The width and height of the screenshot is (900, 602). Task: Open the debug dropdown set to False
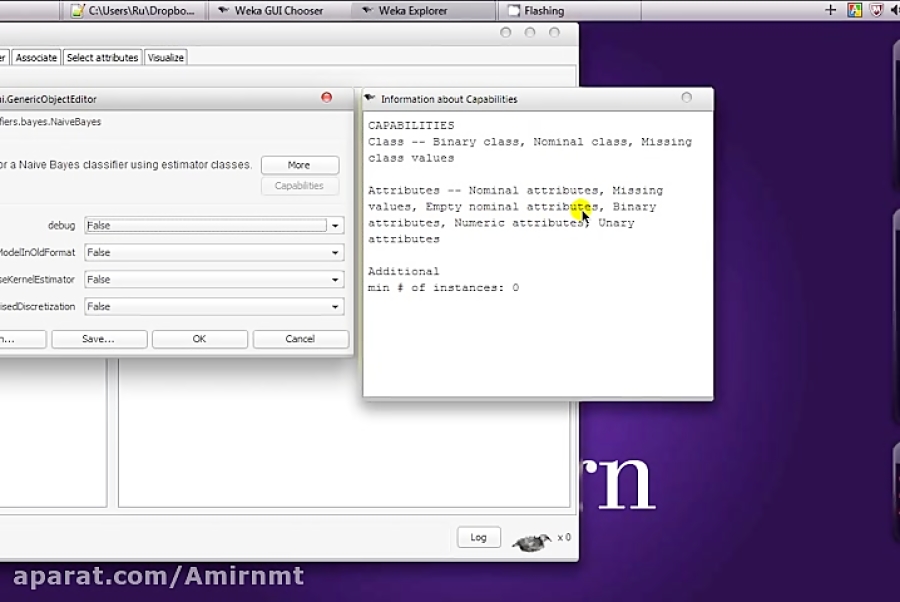tap(334, 225)
